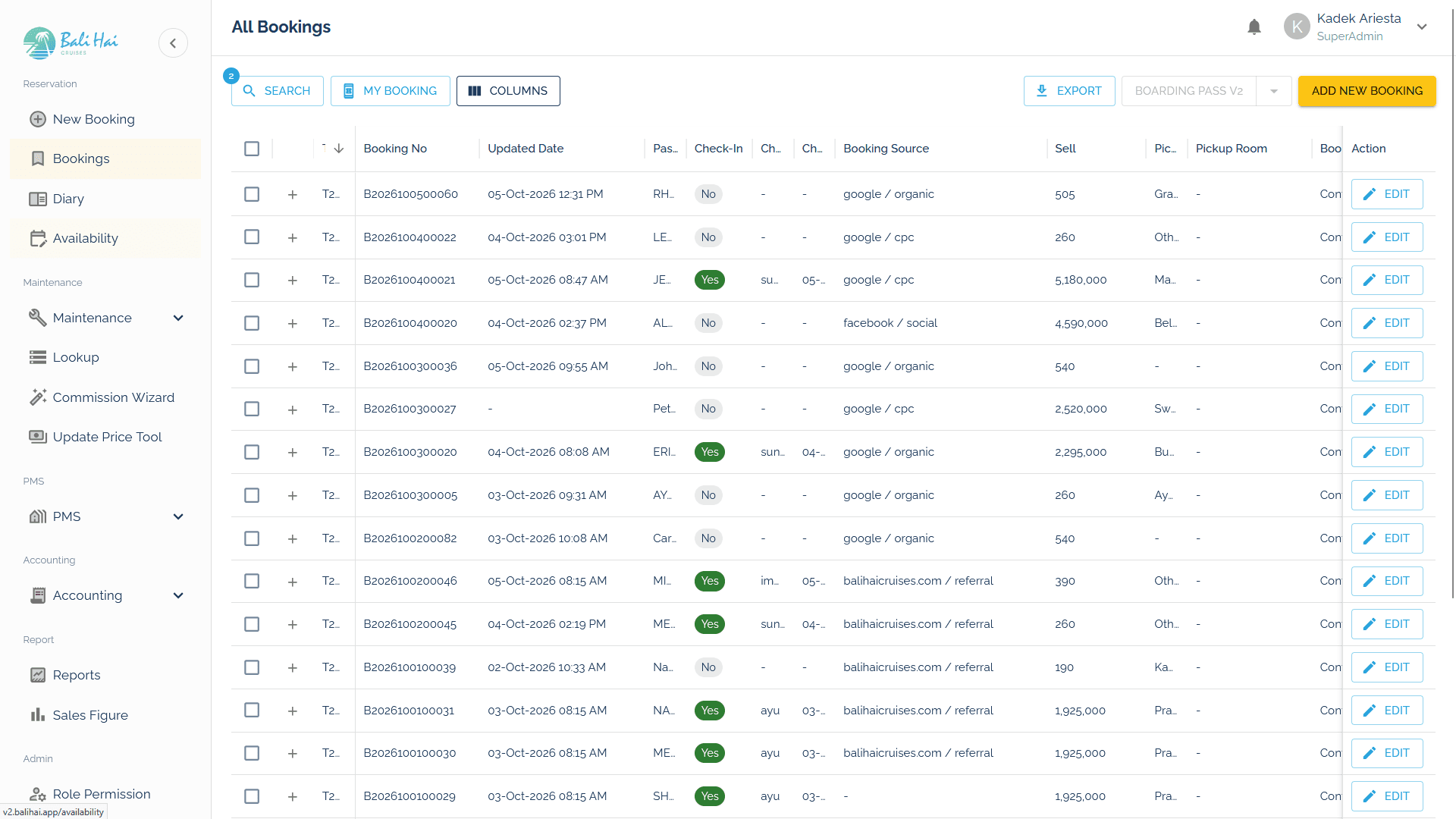
Task: Open Availability in sidebar
Action: coord(105,238)
